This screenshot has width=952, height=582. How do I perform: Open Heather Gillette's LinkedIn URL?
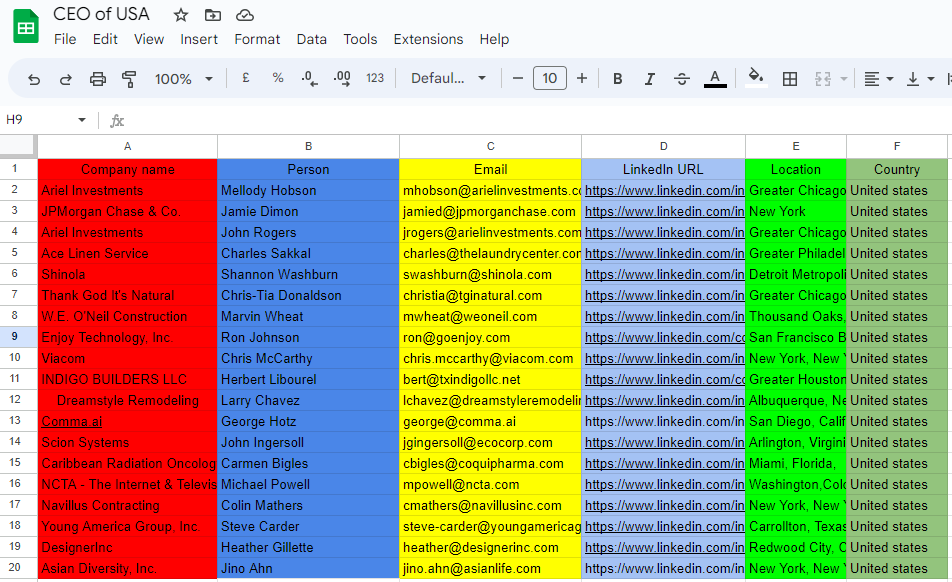tap(664, 547)
